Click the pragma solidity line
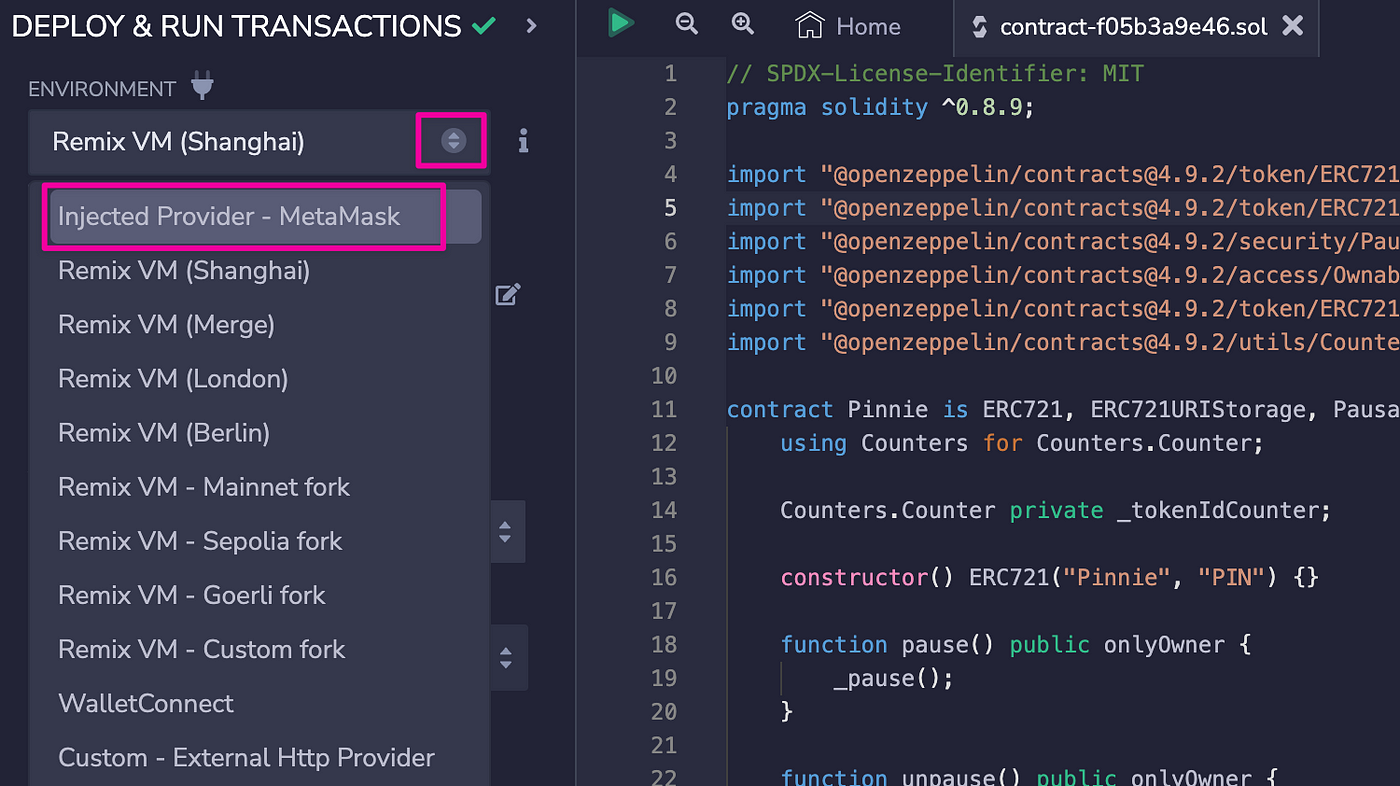 (880, 107)
